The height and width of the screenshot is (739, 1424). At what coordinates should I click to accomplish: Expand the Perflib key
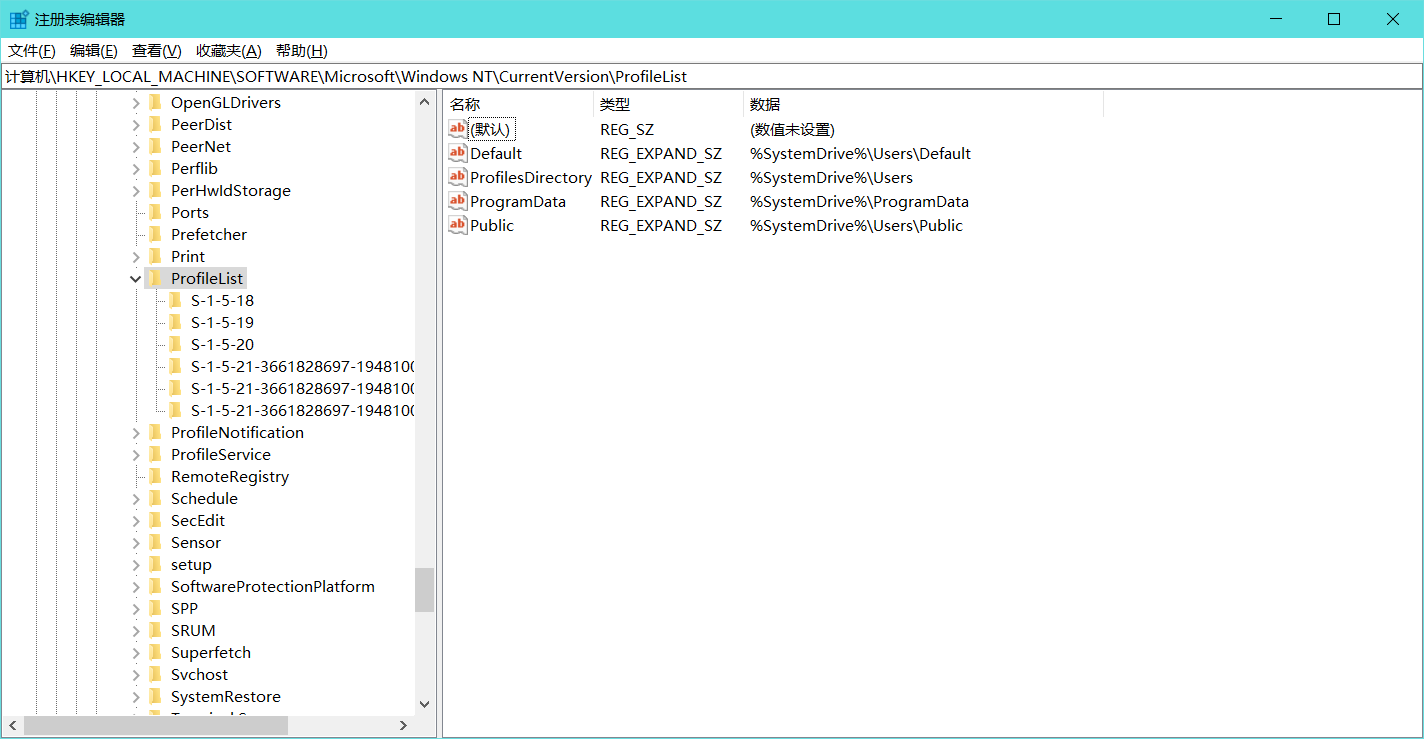[136, 168]
